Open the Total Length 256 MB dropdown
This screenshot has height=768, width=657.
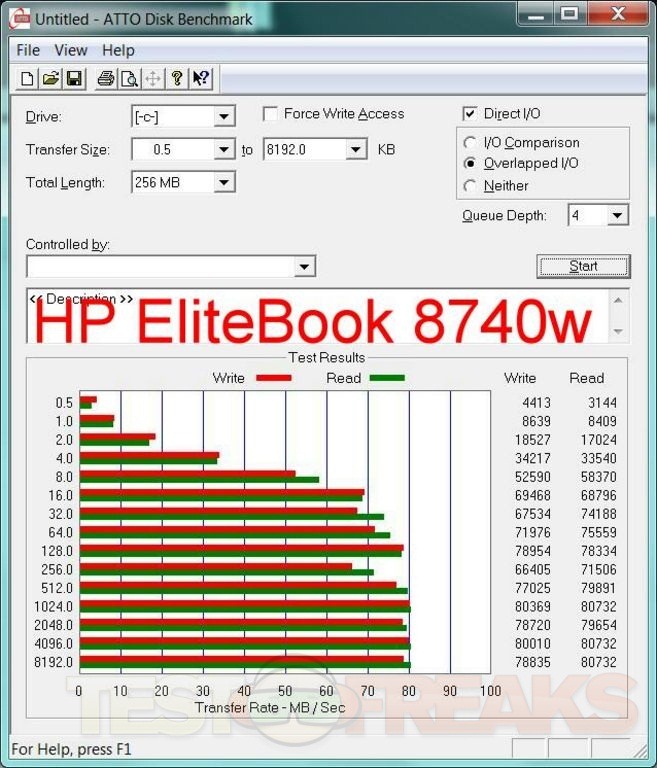(x=224, y=182)
